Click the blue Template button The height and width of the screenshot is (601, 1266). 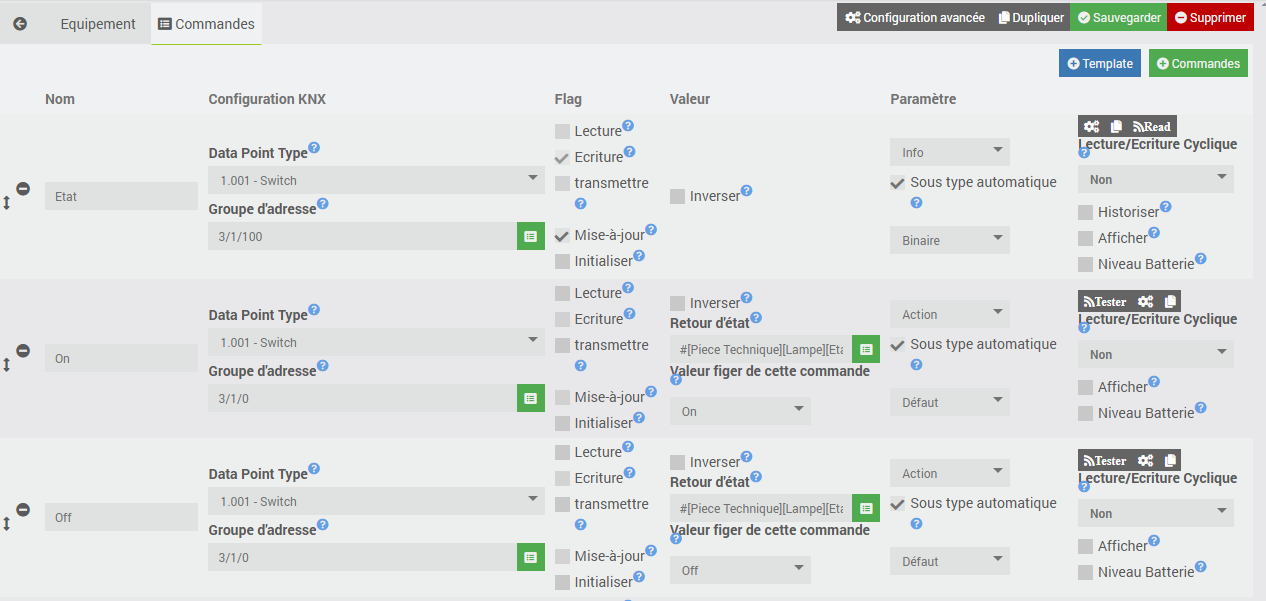click(x=1100, y=63)
